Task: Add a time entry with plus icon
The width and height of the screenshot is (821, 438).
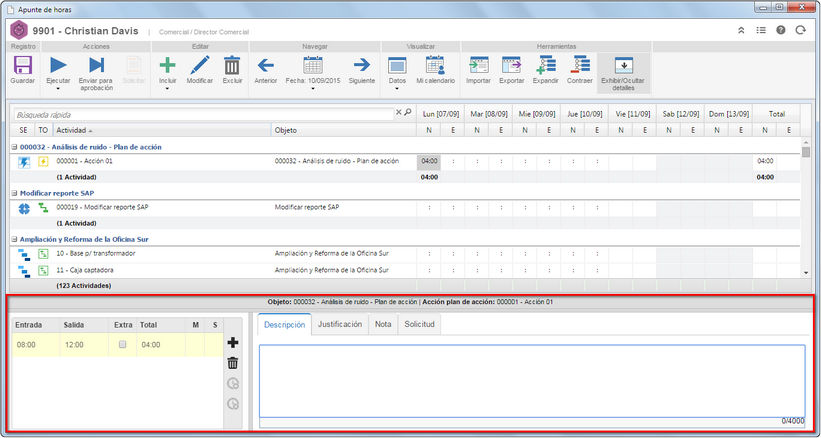Action: point(233,343)
